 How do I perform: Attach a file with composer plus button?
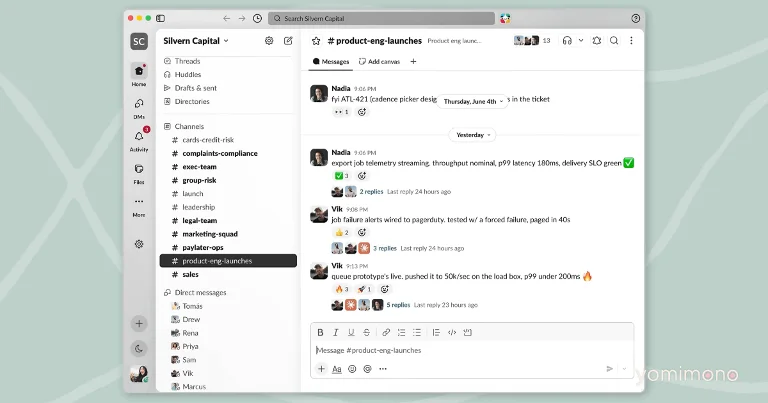(x=321, y=369)
